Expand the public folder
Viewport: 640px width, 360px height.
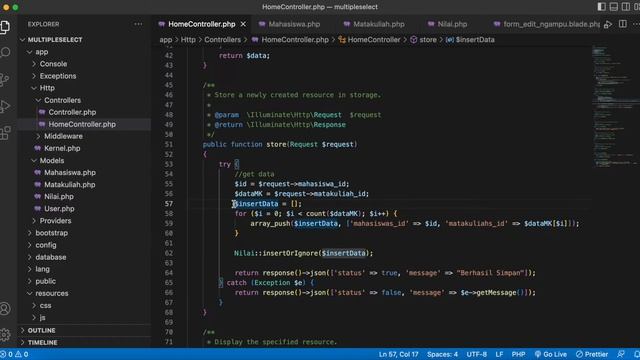(x=45, y=281)
